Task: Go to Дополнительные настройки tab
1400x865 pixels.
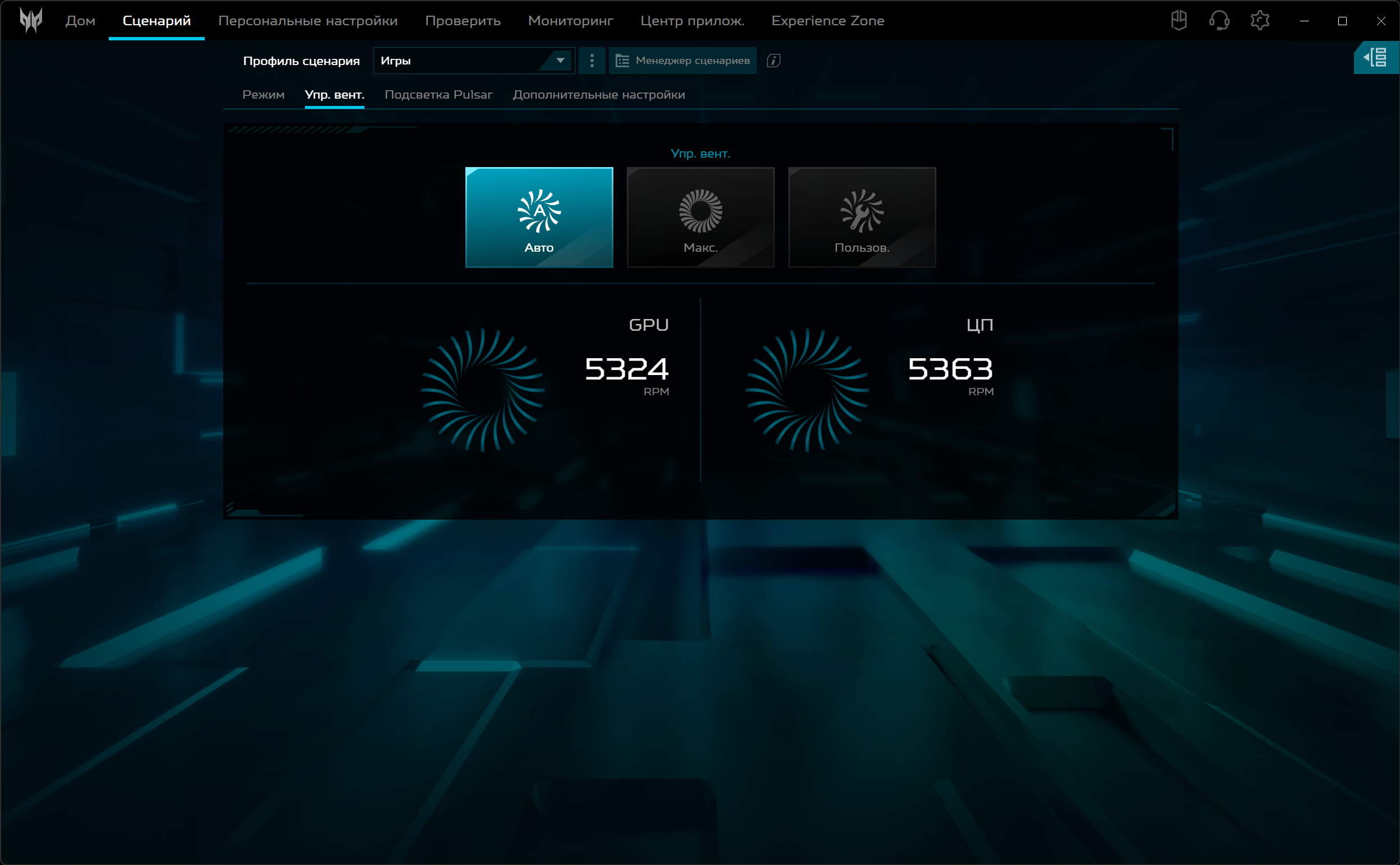Action: click(x=598, y=95)
